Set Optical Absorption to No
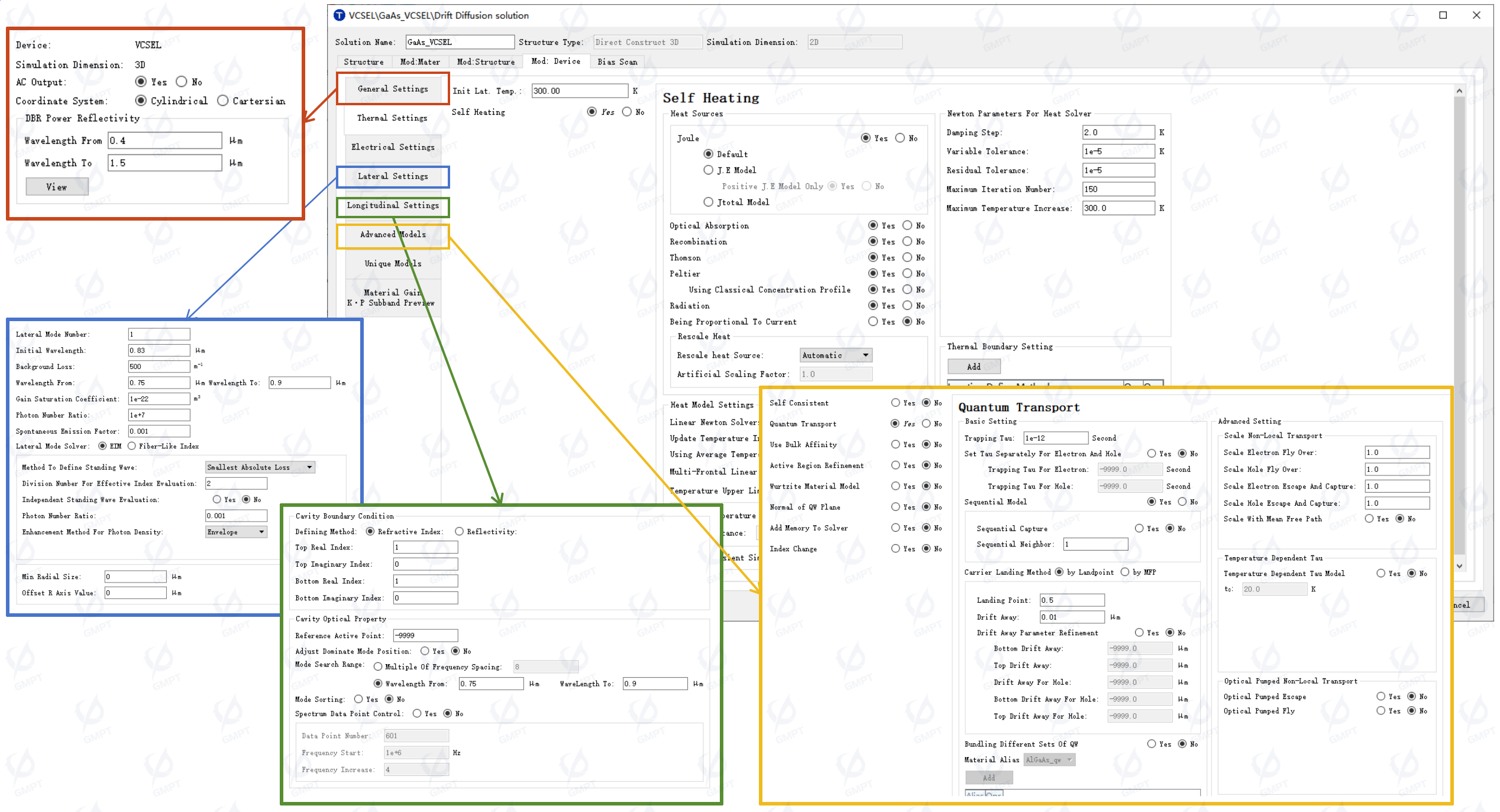 tap(908, 225)
